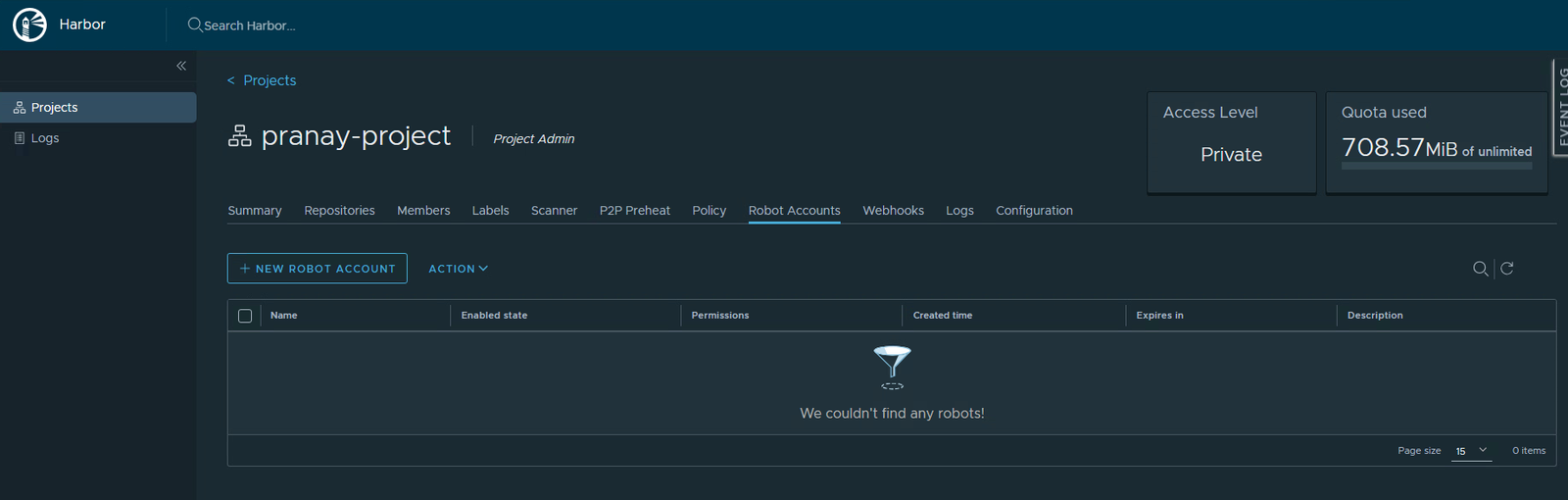Open the project Logs tab
Image resolution: width=1568 pixels, height=500 pixels.
[959, 211]
